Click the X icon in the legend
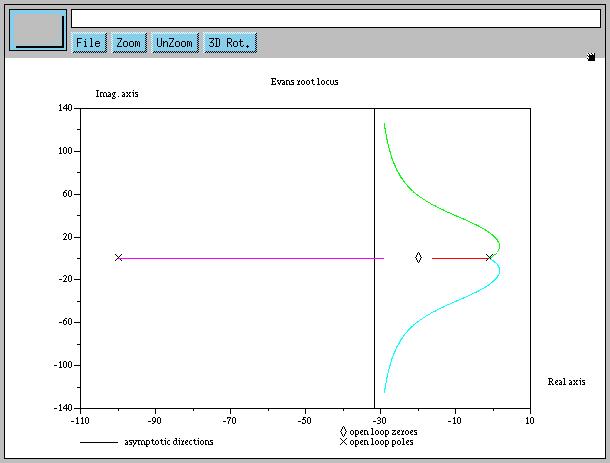 343,441
